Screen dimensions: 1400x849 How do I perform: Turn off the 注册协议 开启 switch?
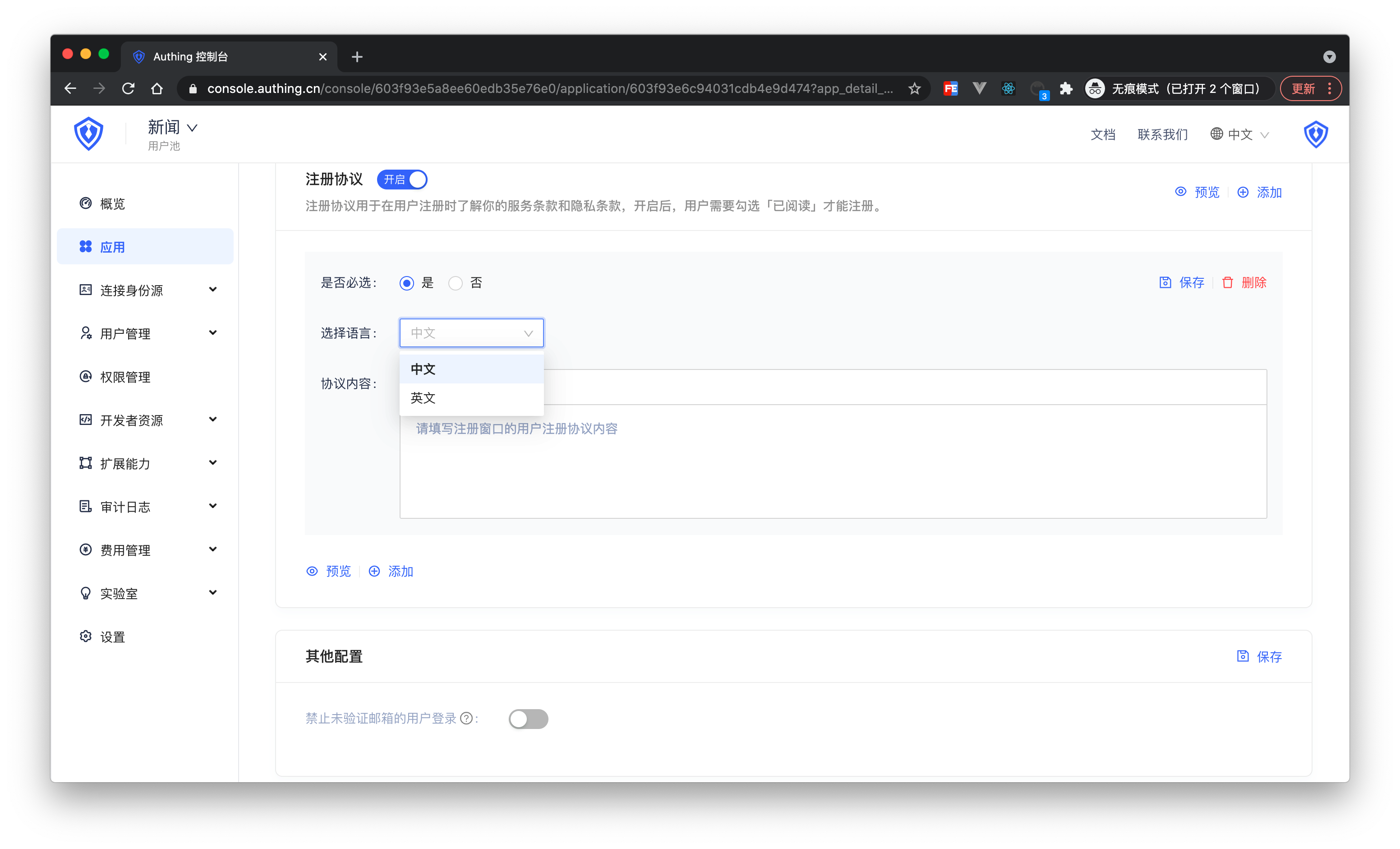coord(402,180)
